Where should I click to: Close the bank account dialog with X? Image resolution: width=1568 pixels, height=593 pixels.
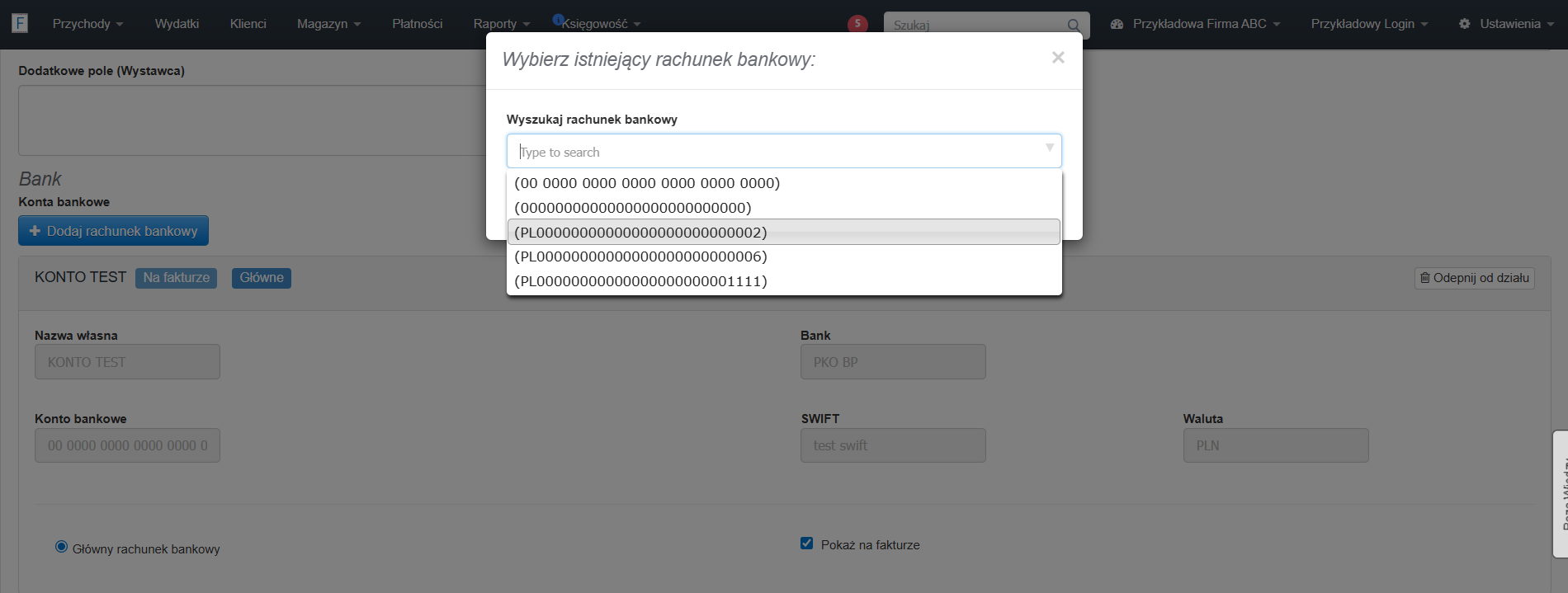click(1058, 58)
